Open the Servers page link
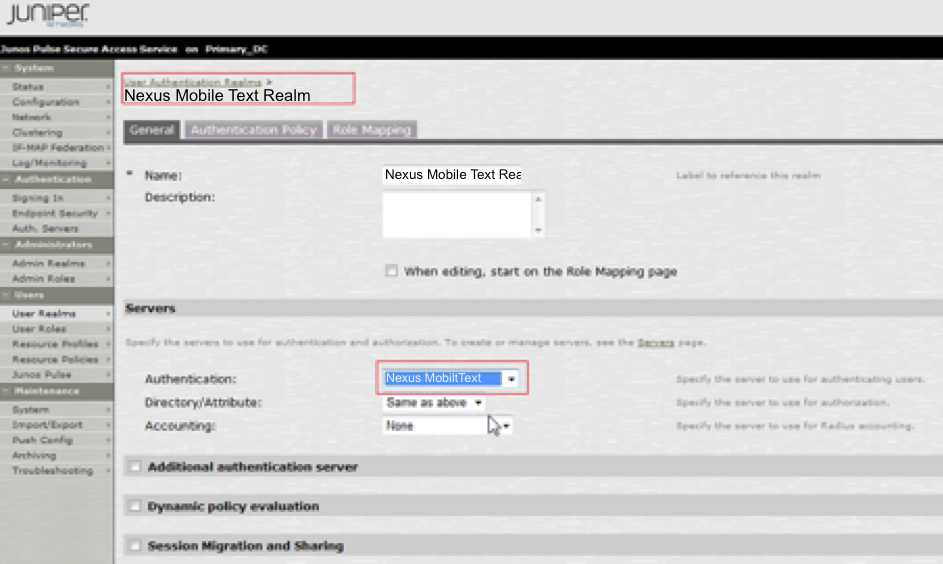This screenshot has height=564, width=943. [x=655, y=343]
